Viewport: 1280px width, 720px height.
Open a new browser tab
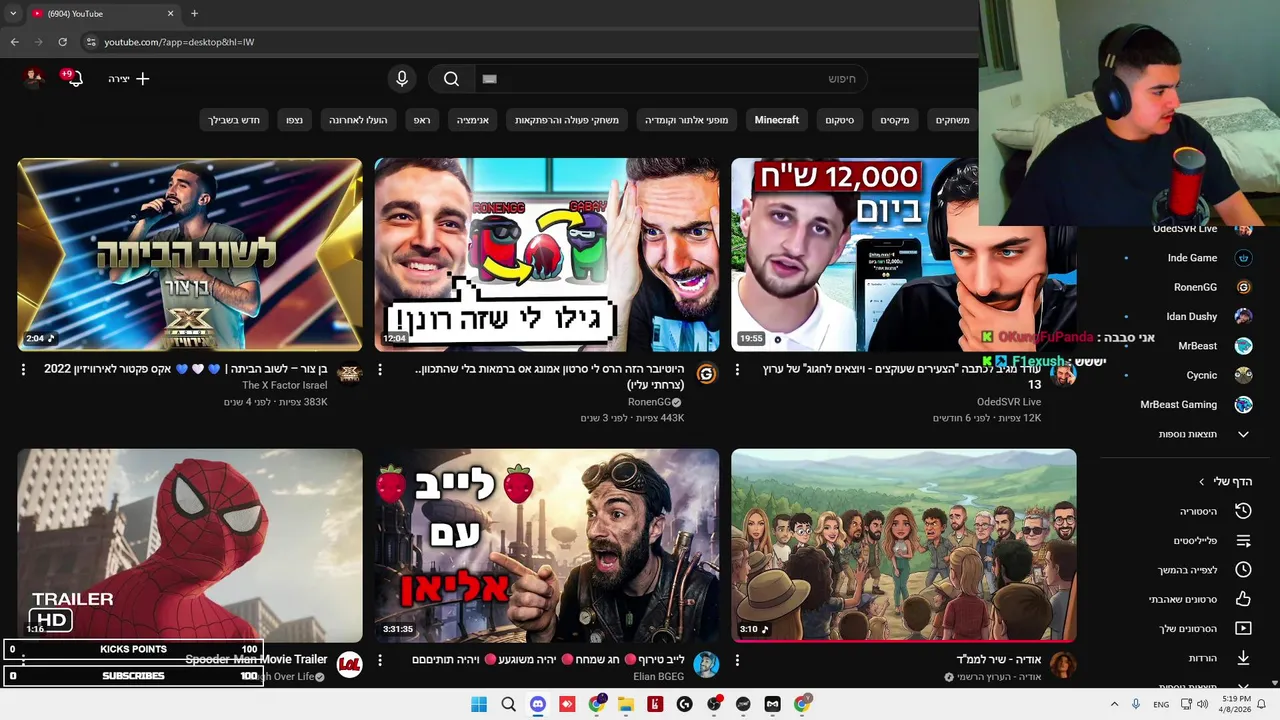coord(194,14)
